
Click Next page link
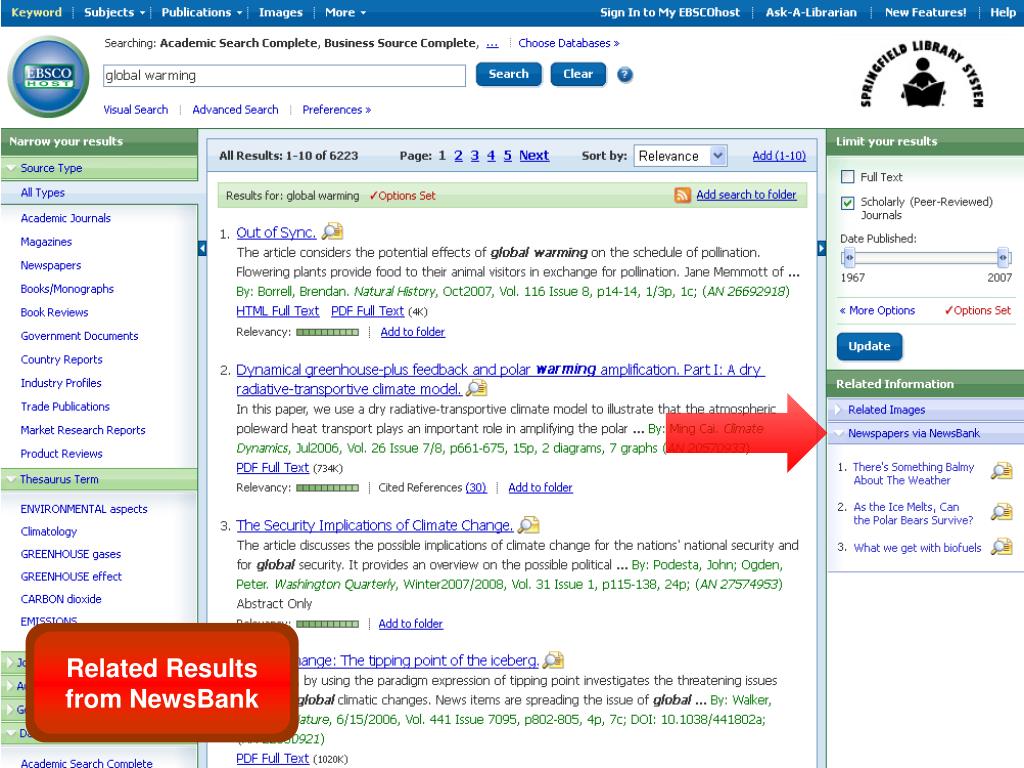(x=534, y=155)
